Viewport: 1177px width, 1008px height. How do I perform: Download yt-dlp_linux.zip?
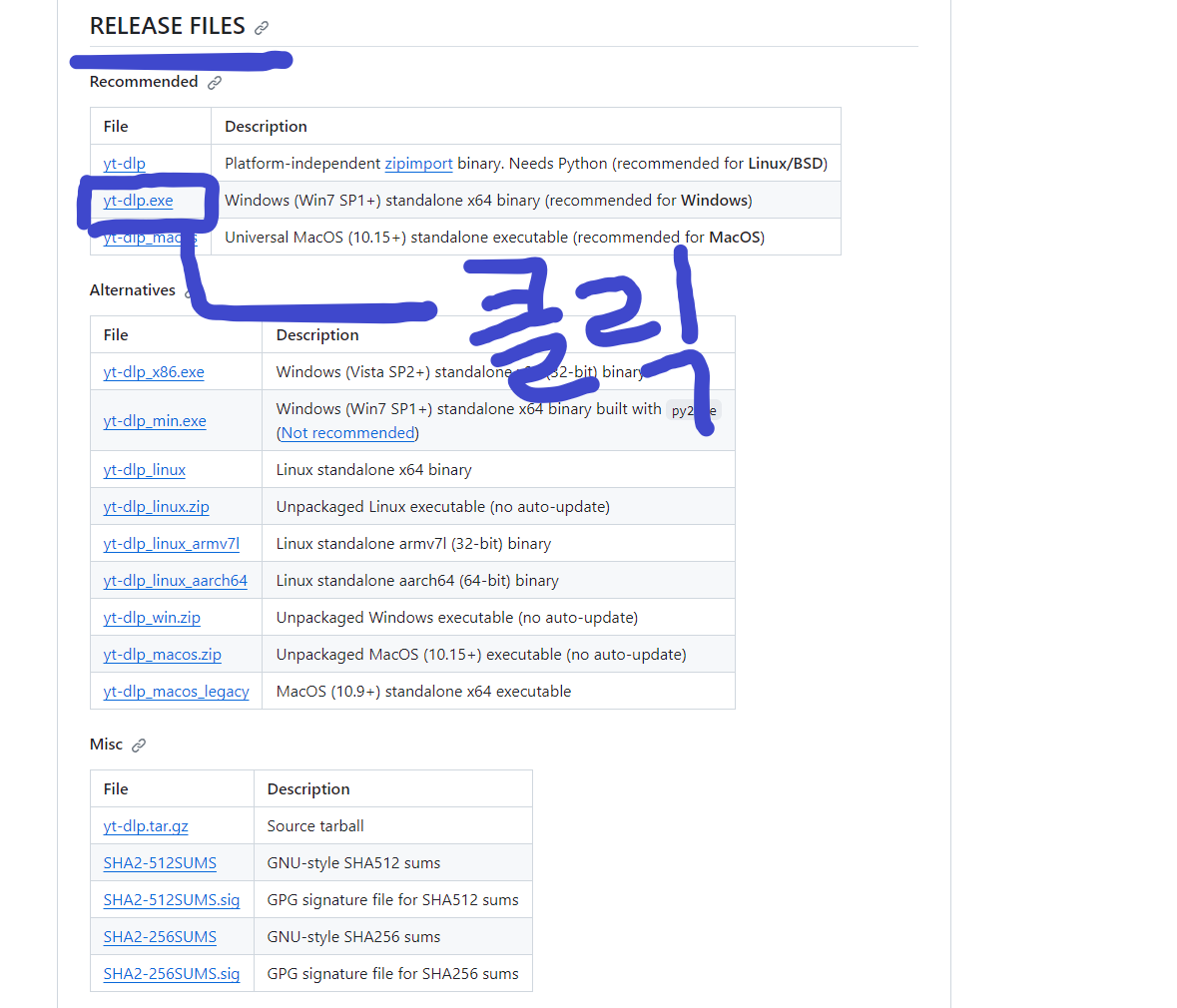(156, 507)
